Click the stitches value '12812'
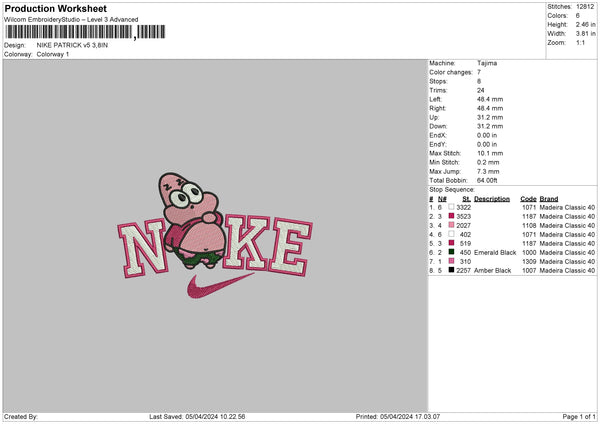Viewport: 600px width, 424px height. click(x=585, y=7)
